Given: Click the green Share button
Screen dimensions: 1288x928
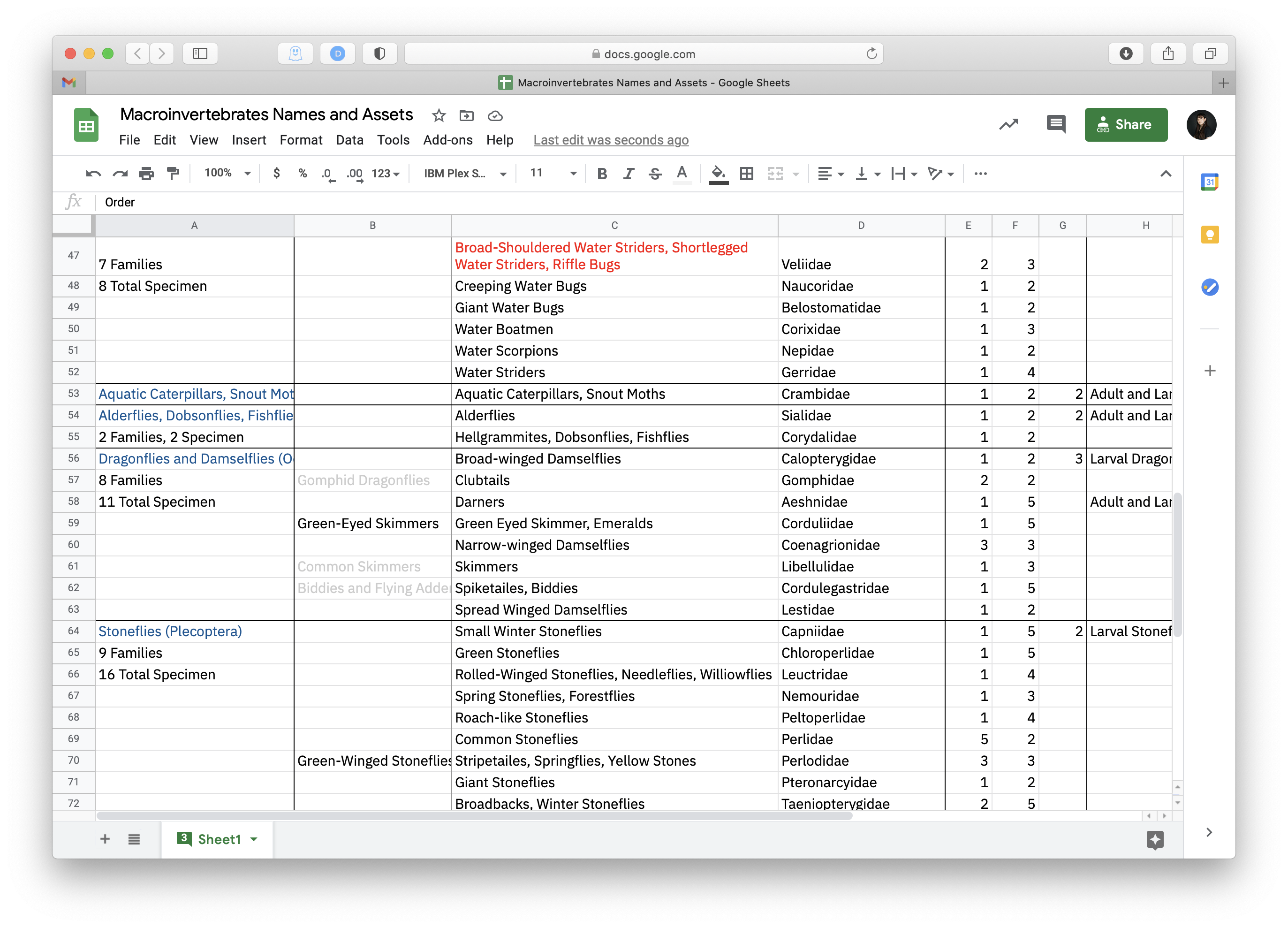Looking at the screenshot, I should 1126,124.
